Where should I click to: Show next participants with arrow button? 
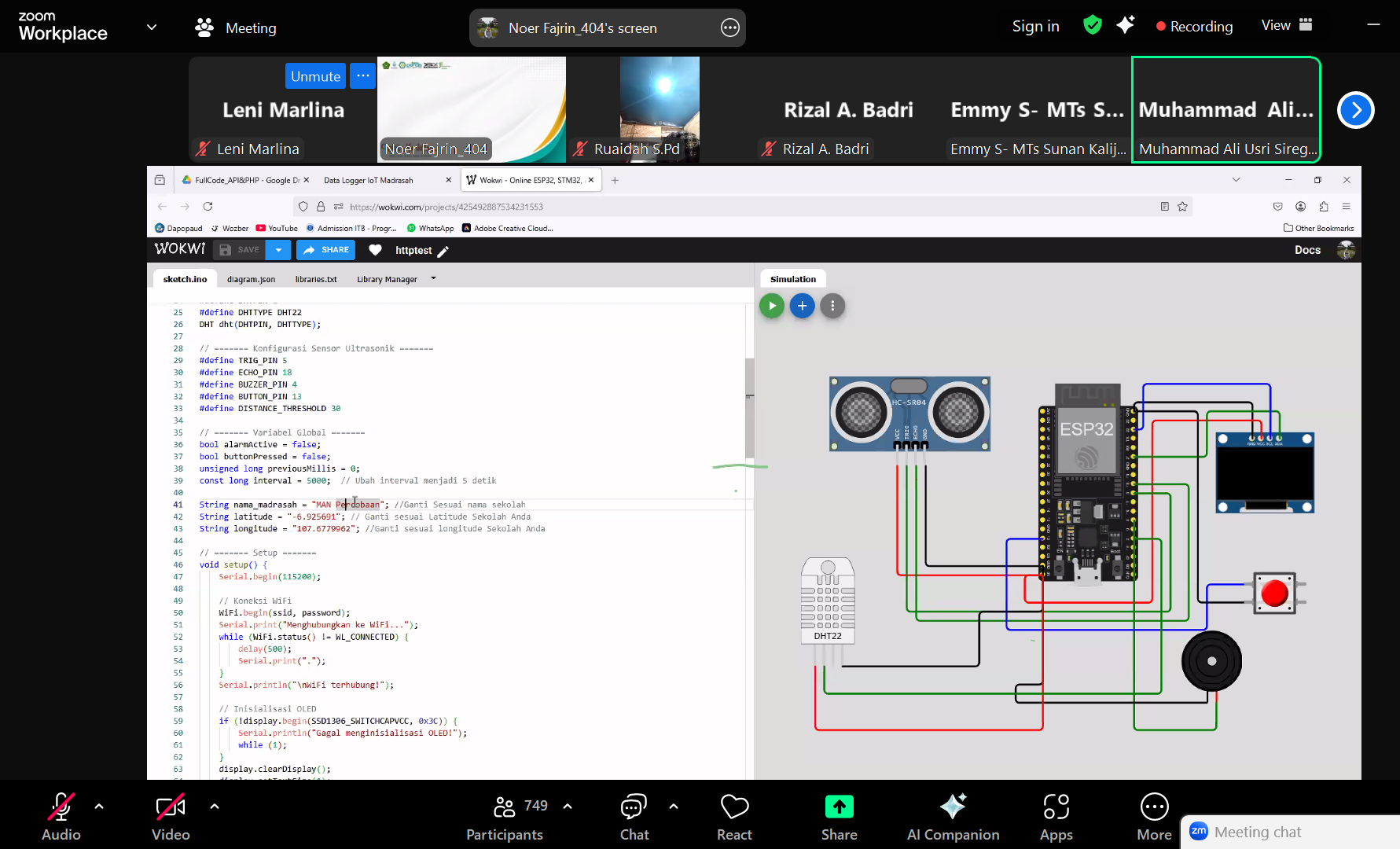pos(1355,110)
